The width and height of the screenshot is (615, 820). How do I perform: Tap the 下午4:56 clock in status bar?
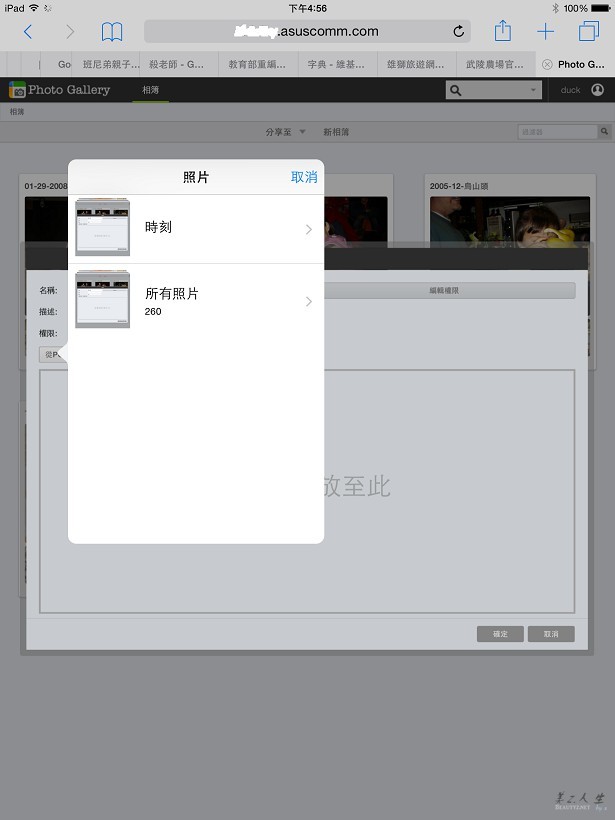coord(308,8)
